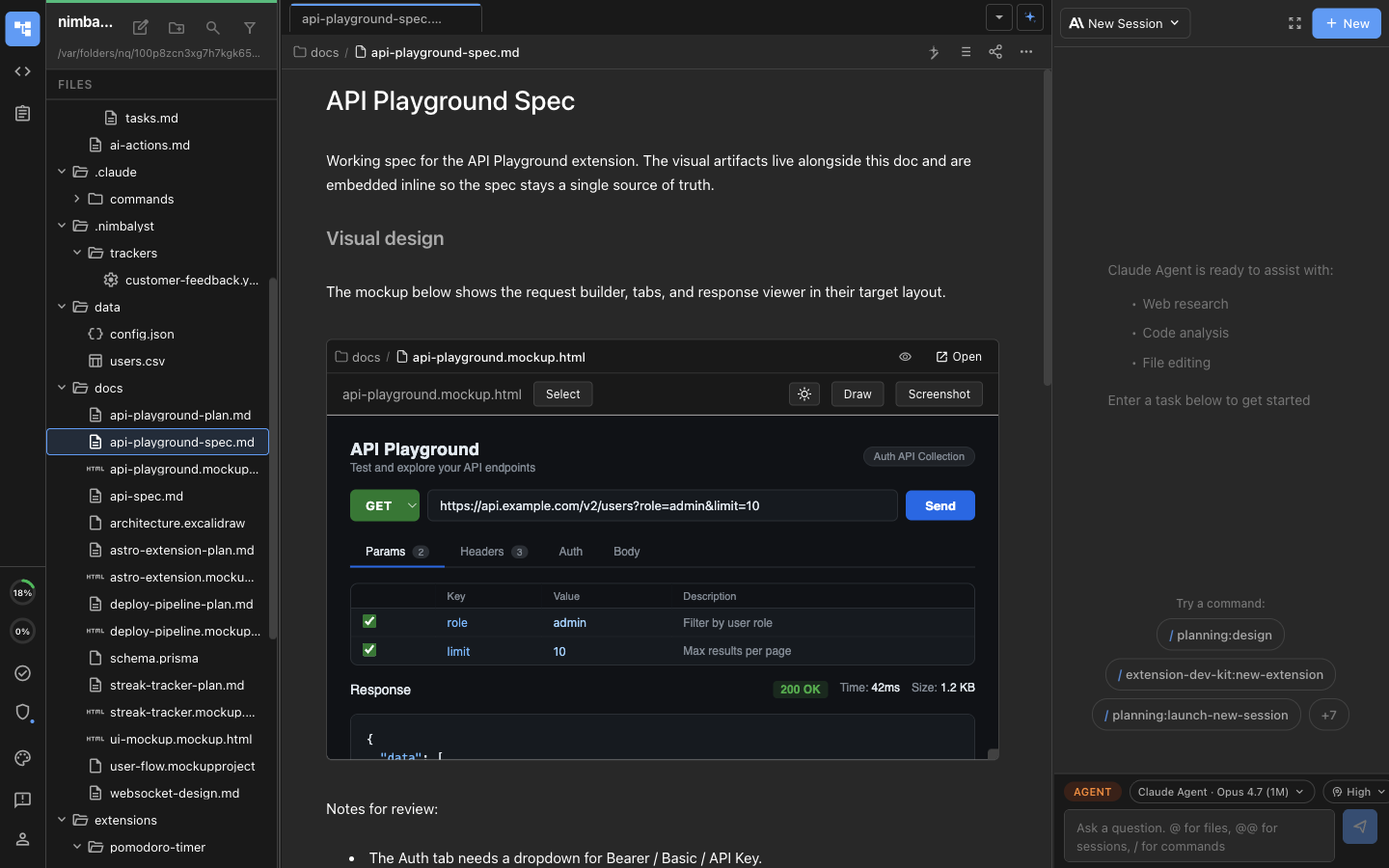Image resolution: width=1389 pixels, height=868 pixels.
Task: Open the GET method dropdown
Action: point(385,505)
